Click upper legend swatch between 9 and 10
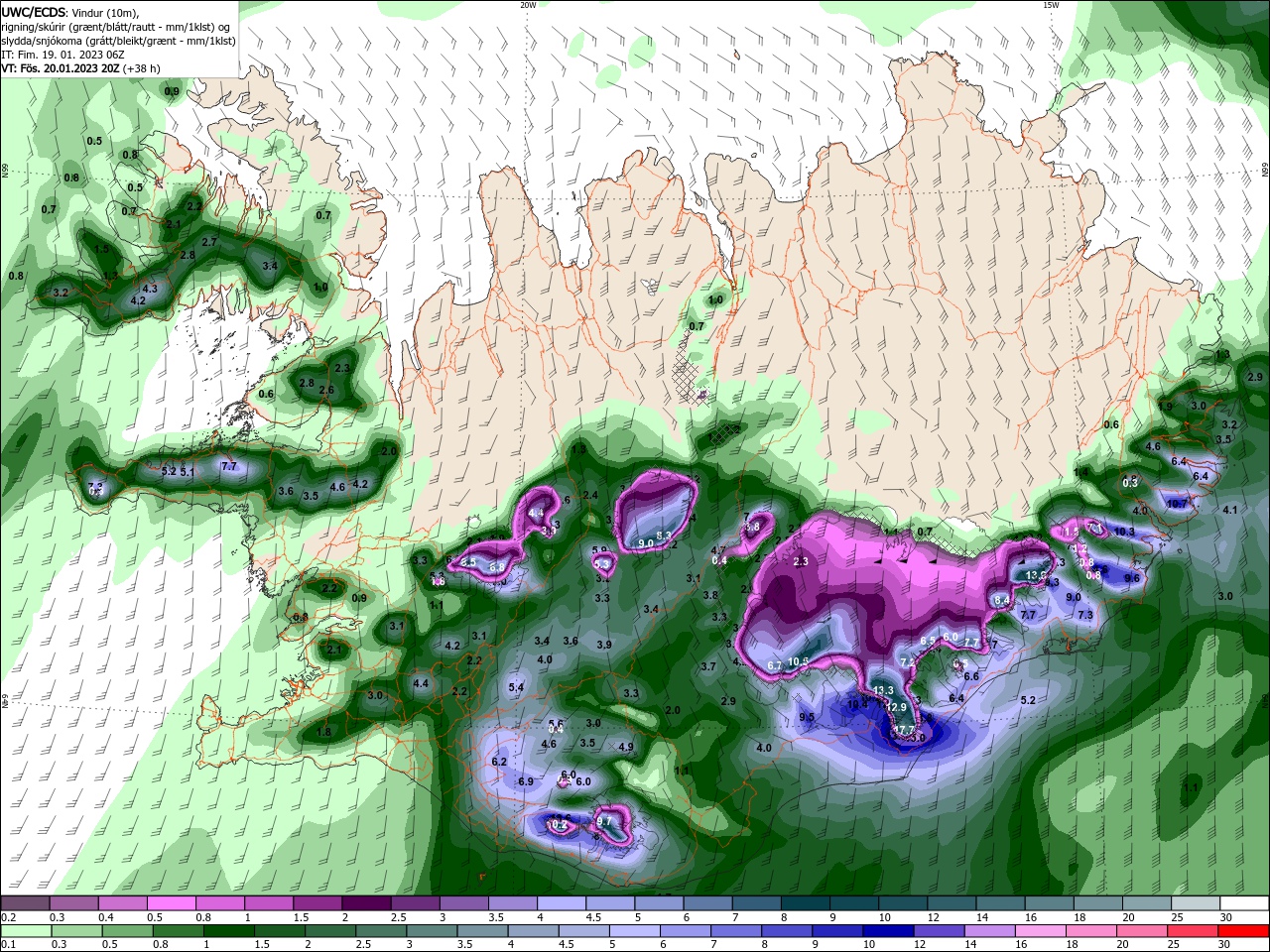 click(x=854, y=903)
